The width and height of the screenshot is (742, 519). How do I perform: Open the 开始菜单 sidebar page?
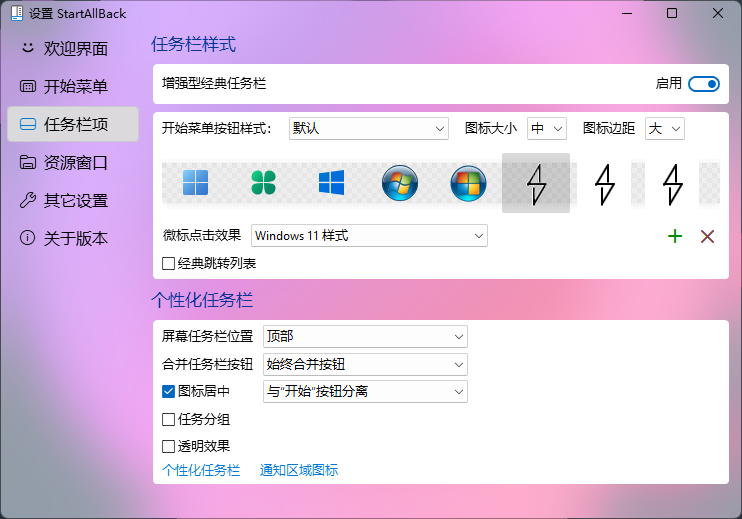pos(73,86)
